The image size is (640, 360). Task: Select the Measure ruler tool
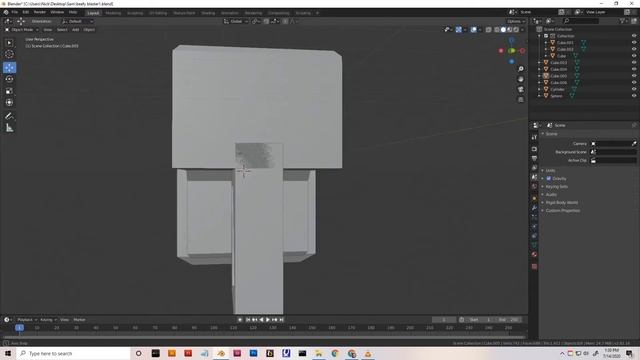pyautogui.click(x=9, y=128)
